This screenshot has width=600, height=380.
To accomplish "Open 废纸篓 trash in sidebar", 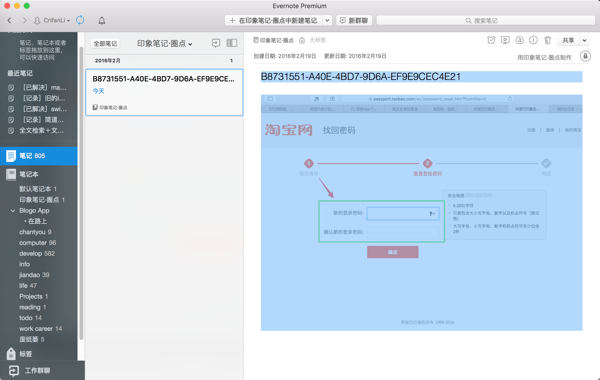I will click(32, 339).
